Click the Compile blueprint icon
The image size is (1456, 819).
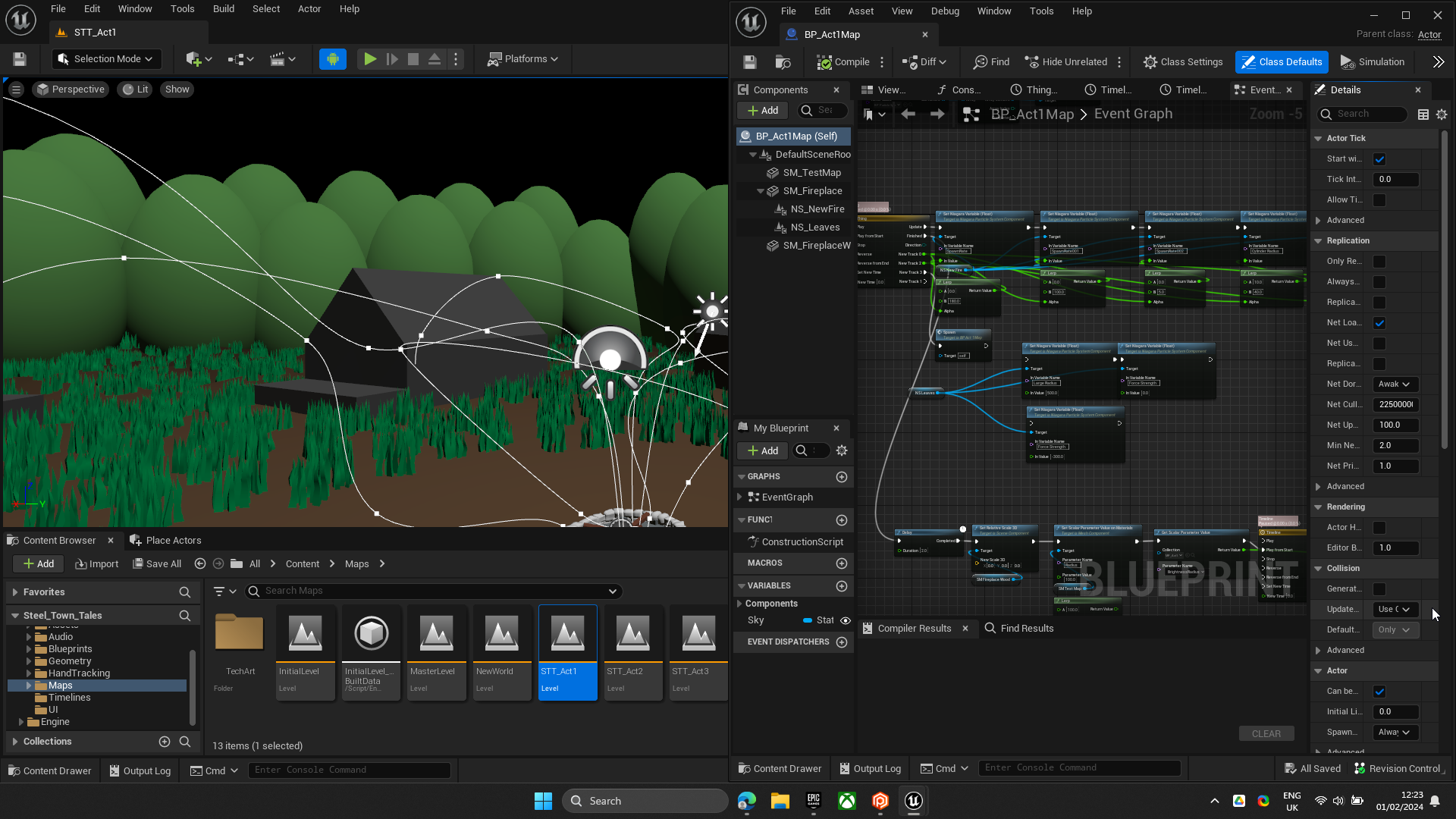(824, 62)
